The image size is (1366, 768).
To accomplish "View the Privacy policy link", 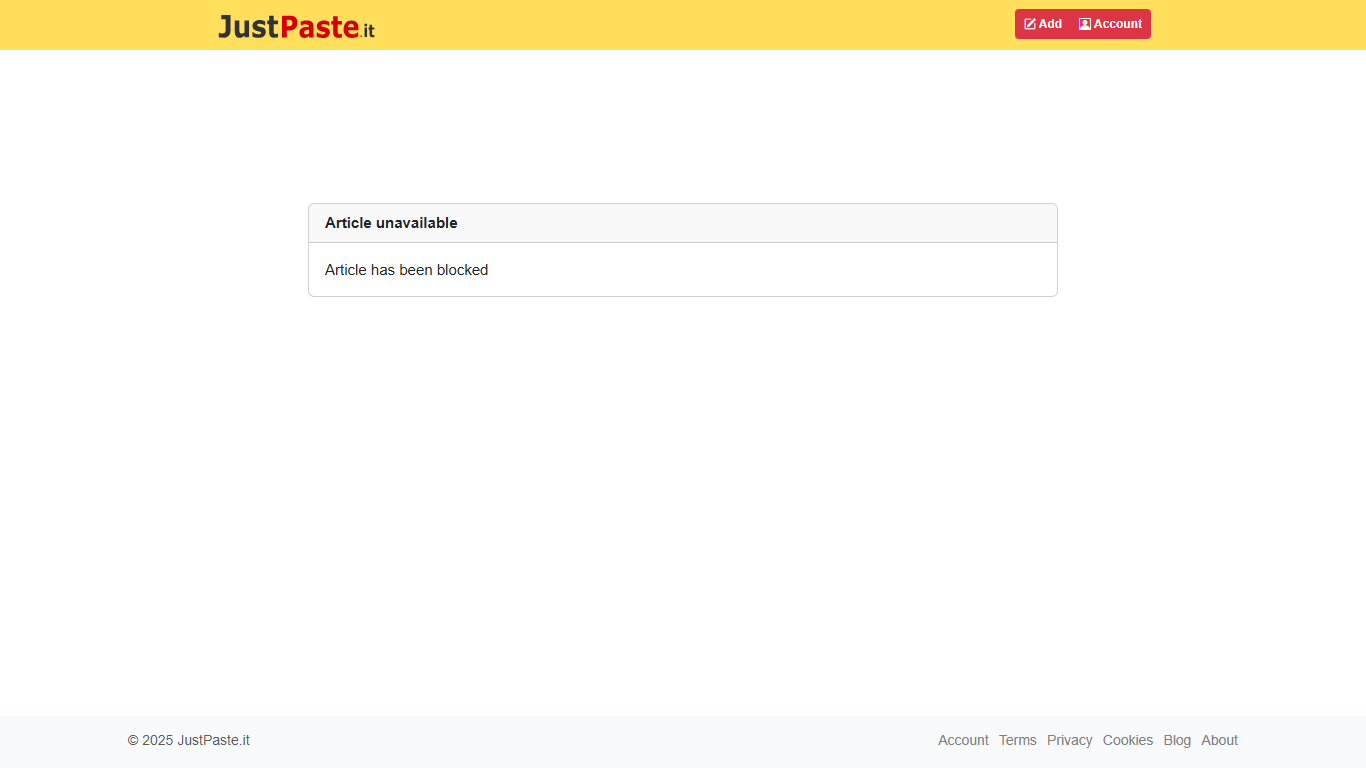I will [x=1069, y=740].
